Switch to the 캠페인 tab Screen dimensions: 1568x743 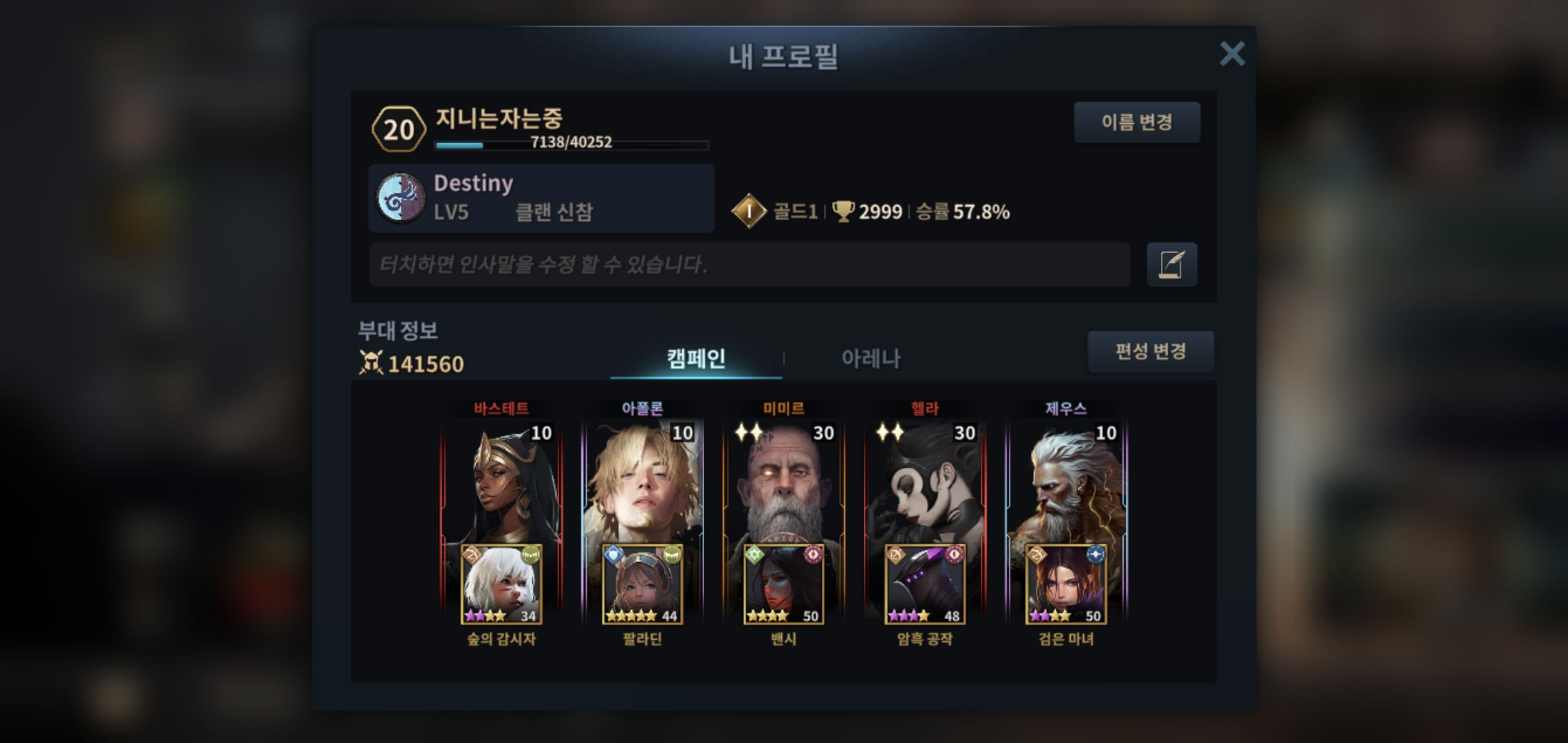coord(696,358)
